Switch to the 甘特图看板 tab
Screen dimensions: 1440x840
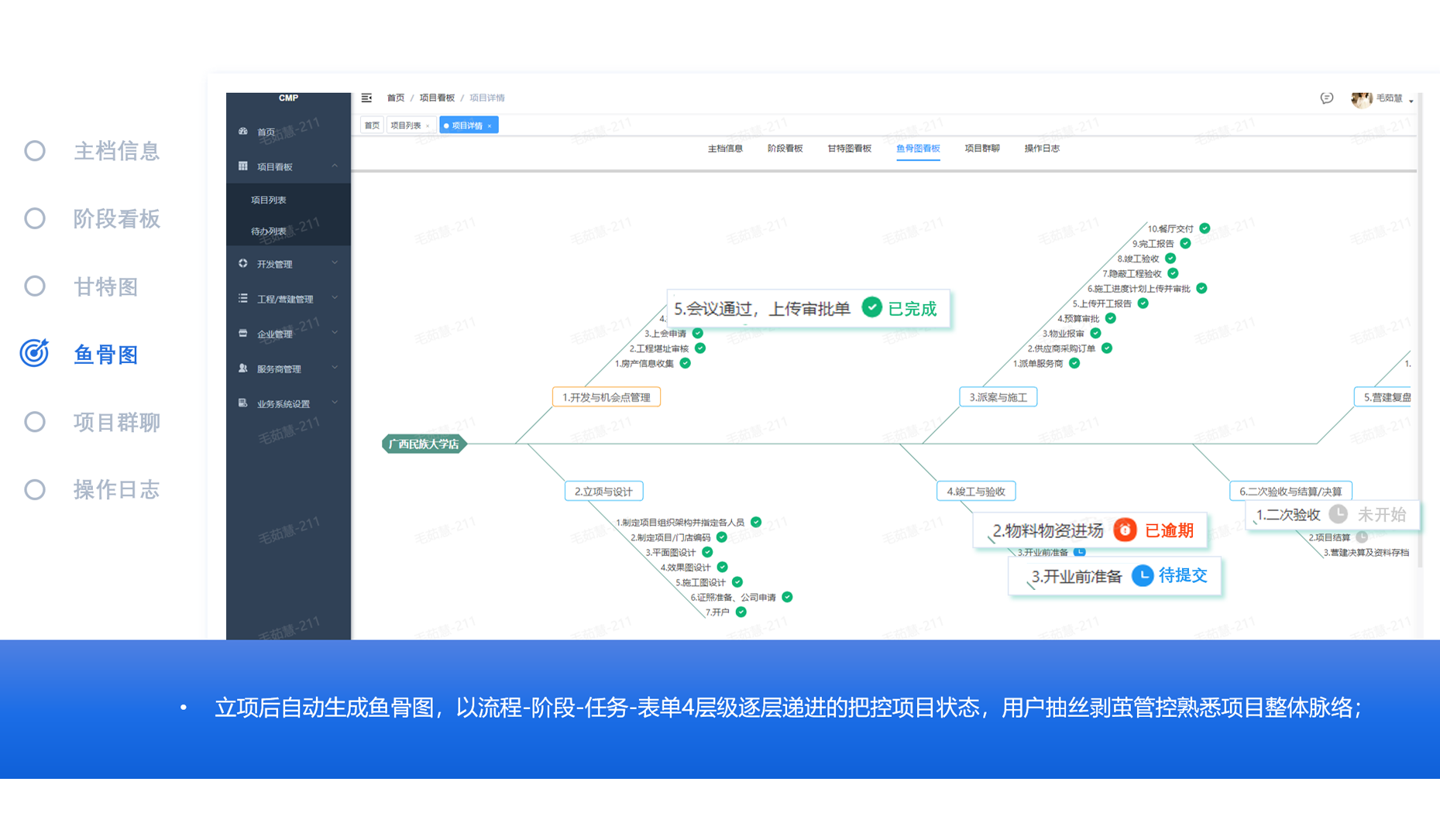coord(849,149)
